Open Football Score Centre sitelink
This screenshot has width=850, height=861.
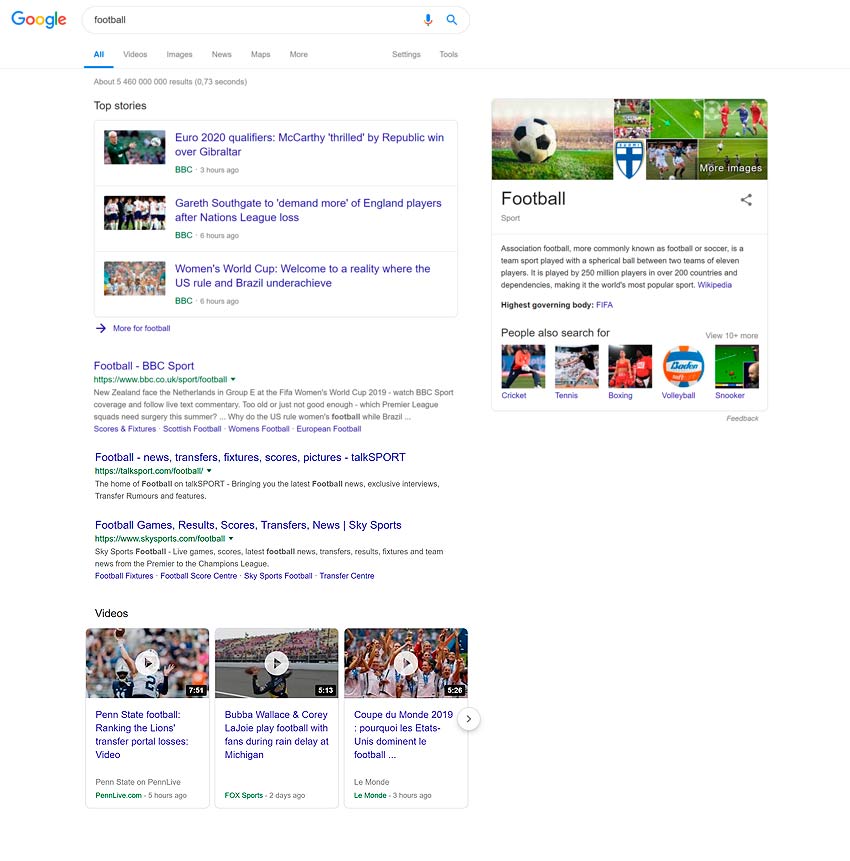coord(199,576)
